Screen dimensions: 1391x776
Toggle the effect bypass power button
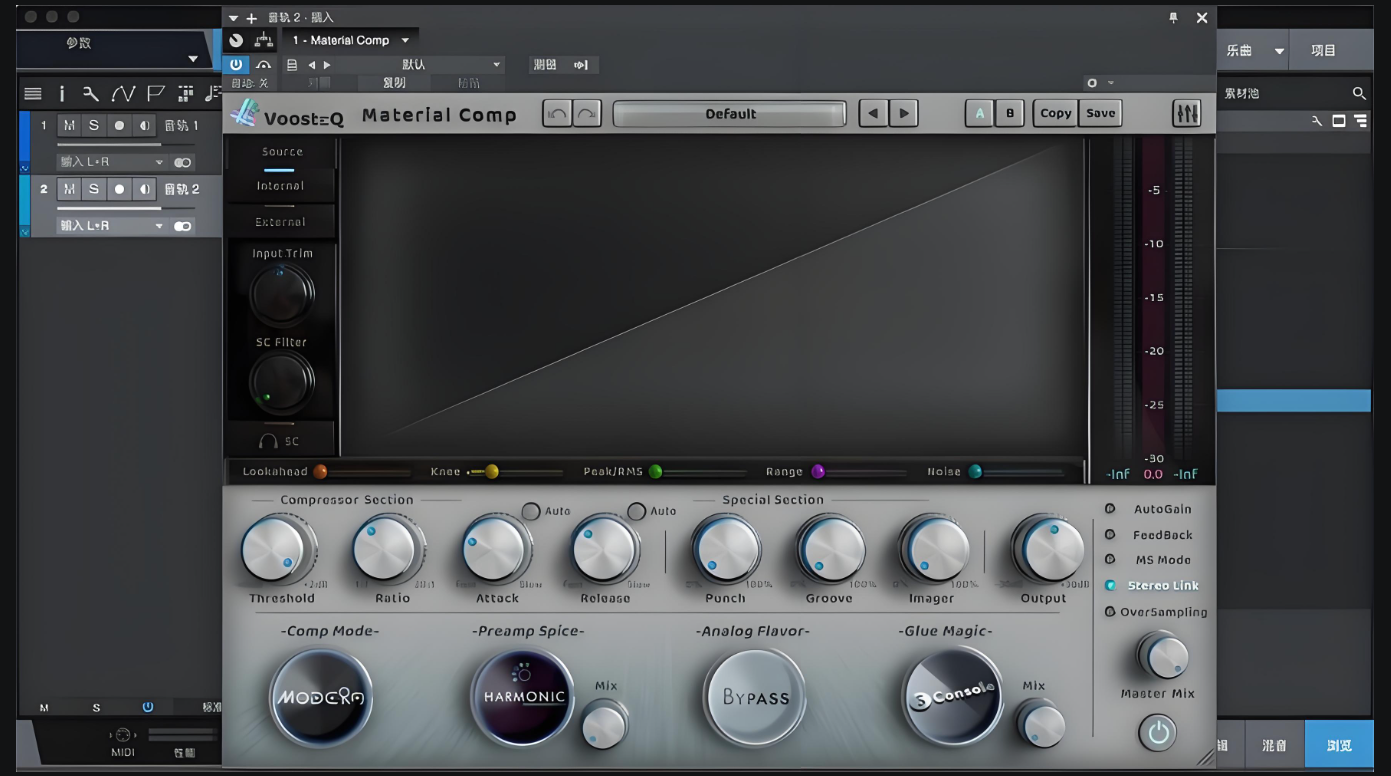tap(237, 65)
